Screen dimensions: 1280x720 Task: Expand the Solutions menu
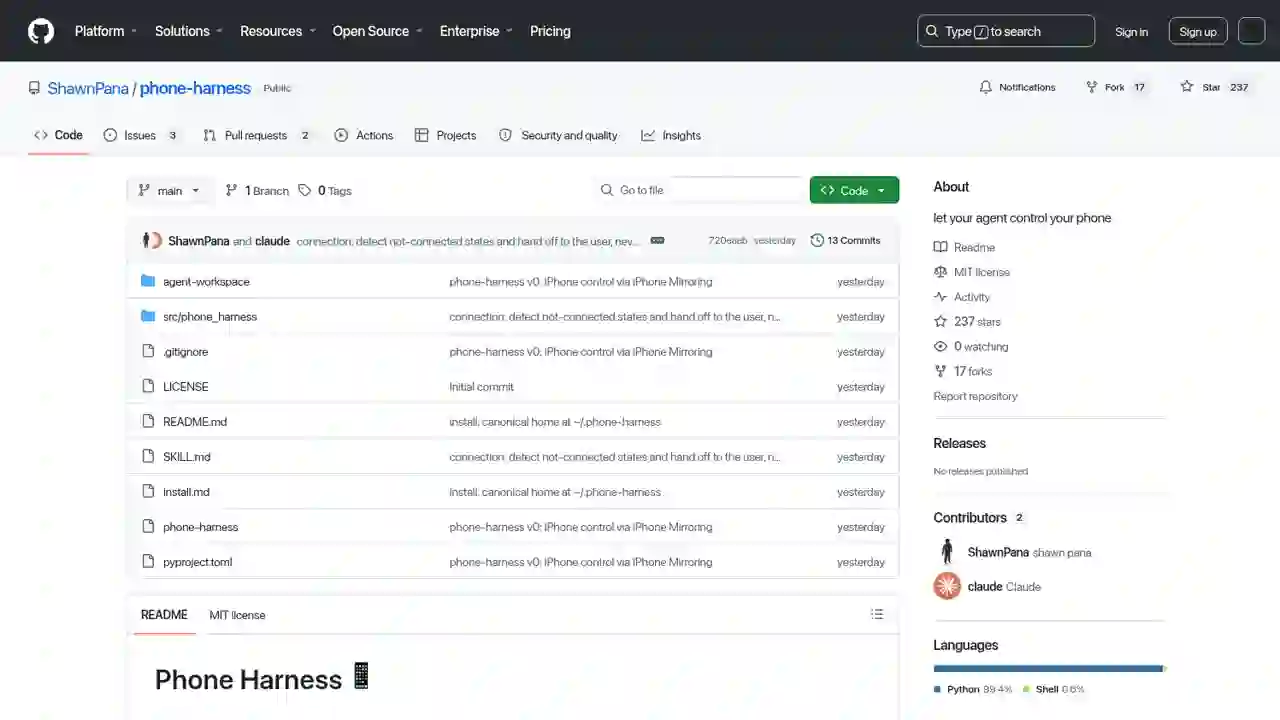click(x=189, y=31)
